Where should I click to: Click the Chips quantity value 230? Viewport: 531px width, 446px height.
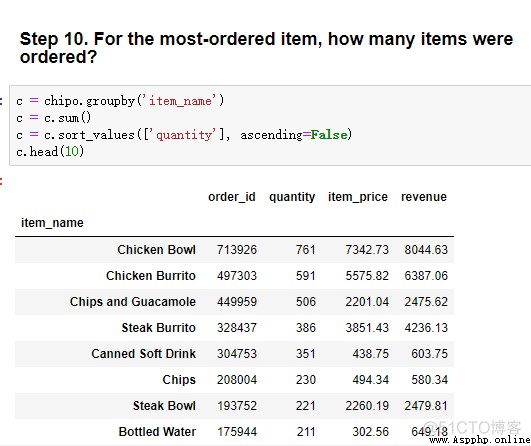pyautogui.click(x=306, y=380)
